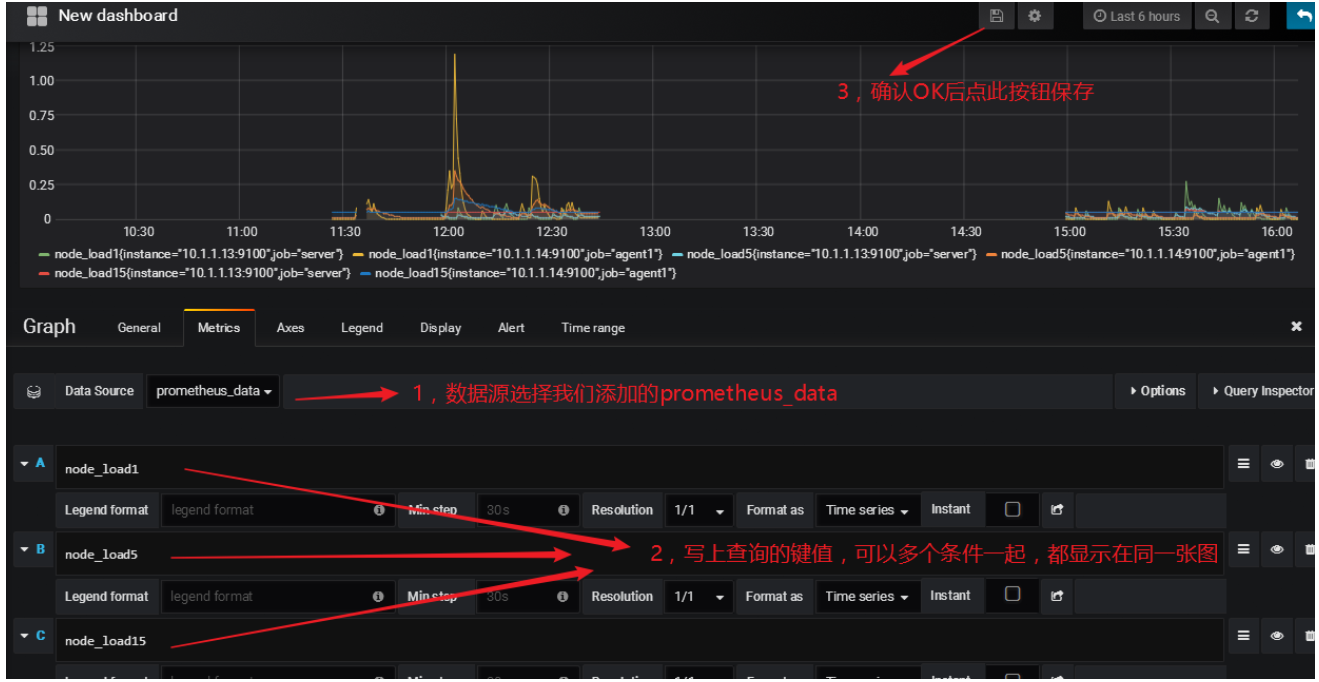Viewport: 1319px width, 682px height.
Task: Open Format as Time series dropdown in query B
Action: (867, 596)
